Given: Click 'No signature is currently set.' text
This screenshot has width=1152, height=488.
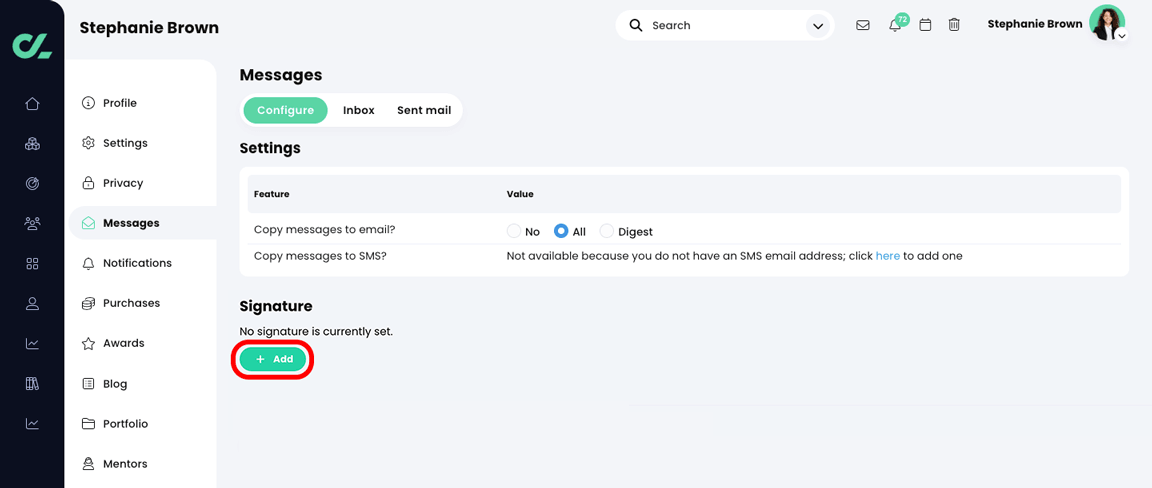Looking at the screenshot, I should click(316, 331).
